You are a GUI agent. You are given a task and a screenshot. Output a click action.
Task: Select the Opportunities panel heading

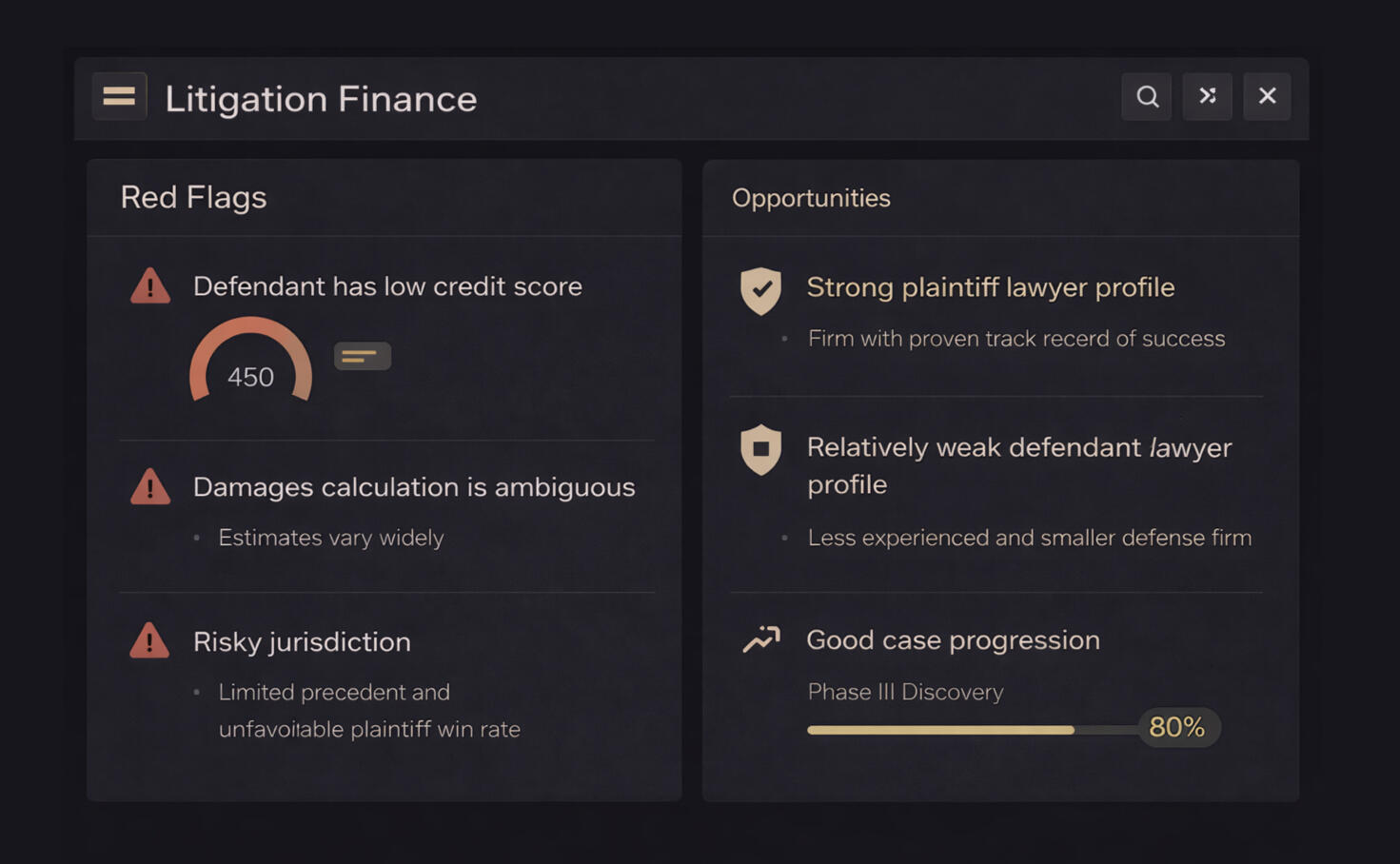(x=811, y=198)
